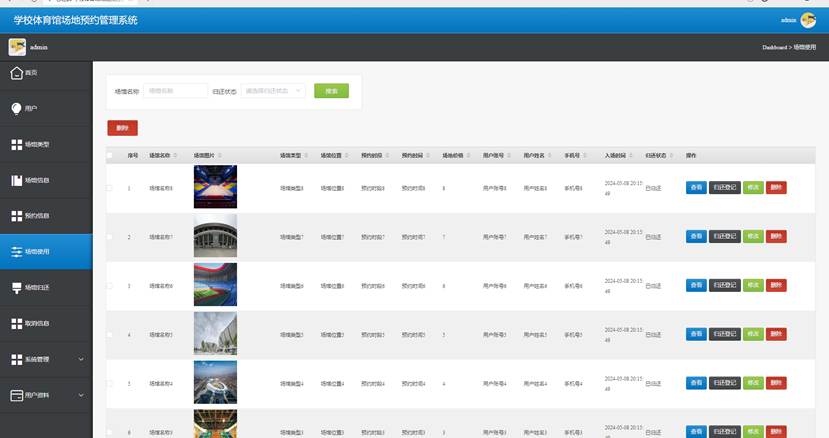Sort by 用户账号 column header arrows
Screen dimensions: 829x438
(x=509, y=156)
